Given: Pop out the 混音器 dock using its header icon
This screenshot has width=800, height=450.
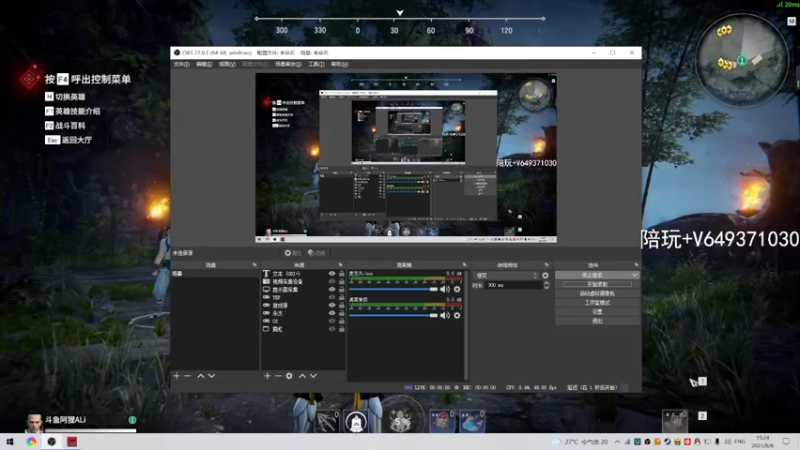Looking at the screenshot, I should click(x=464, y=265).
